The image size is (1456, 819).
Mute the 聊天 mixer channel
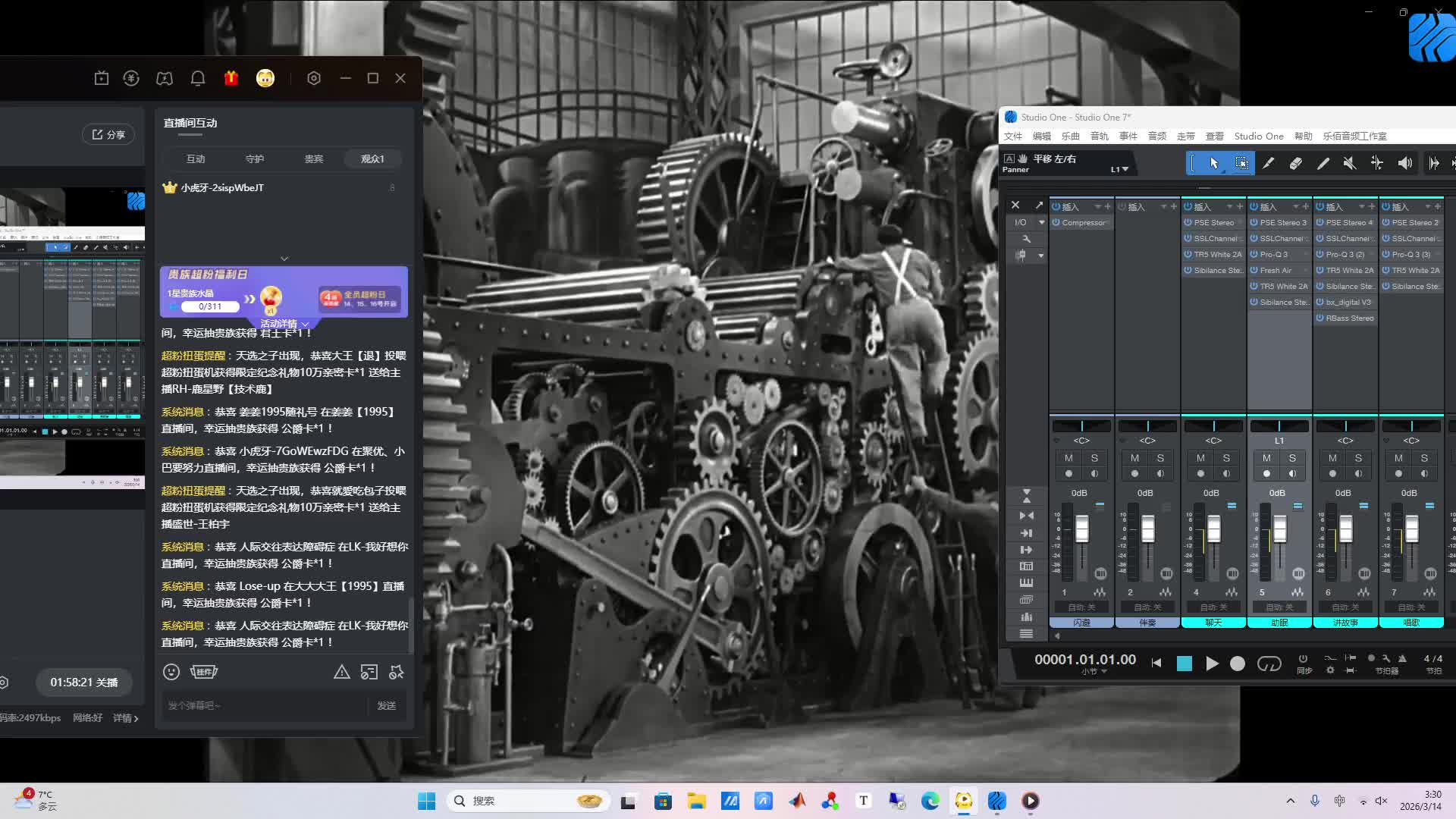[x=1200, y=458]
